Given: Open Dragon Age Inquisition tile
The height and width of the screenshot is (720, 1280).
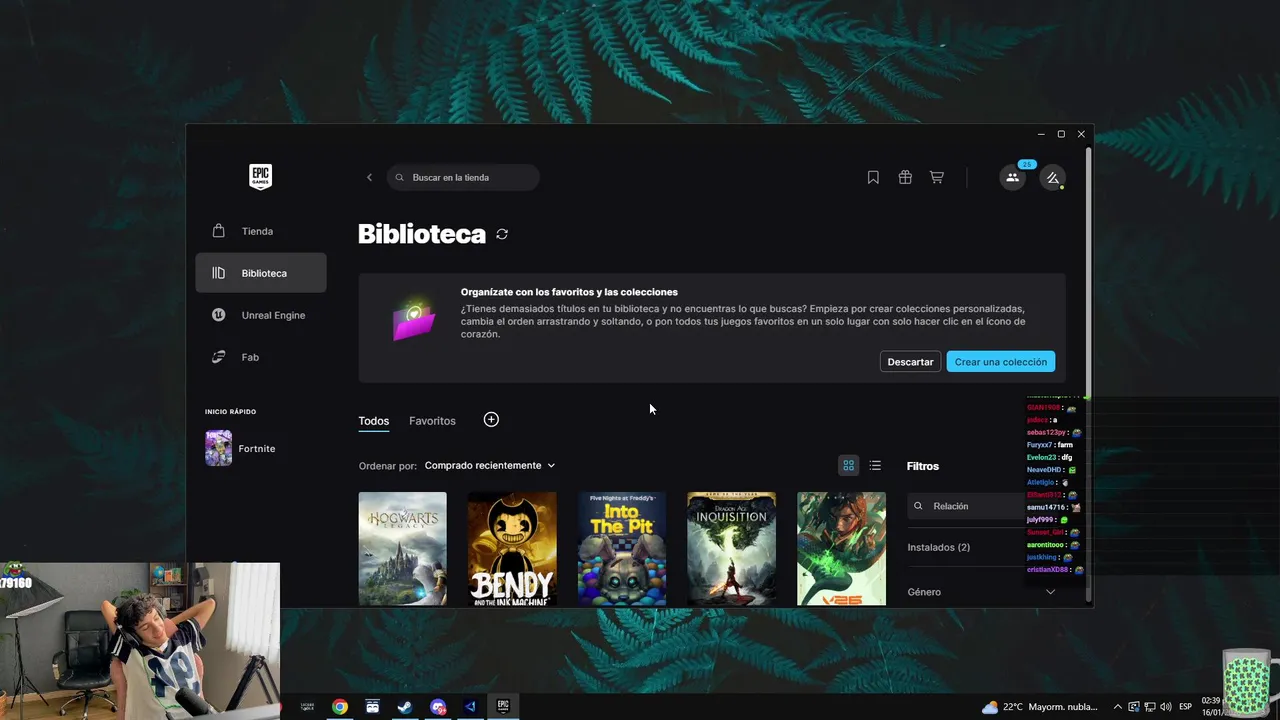Looking at the screenshot, I should 731,548.
